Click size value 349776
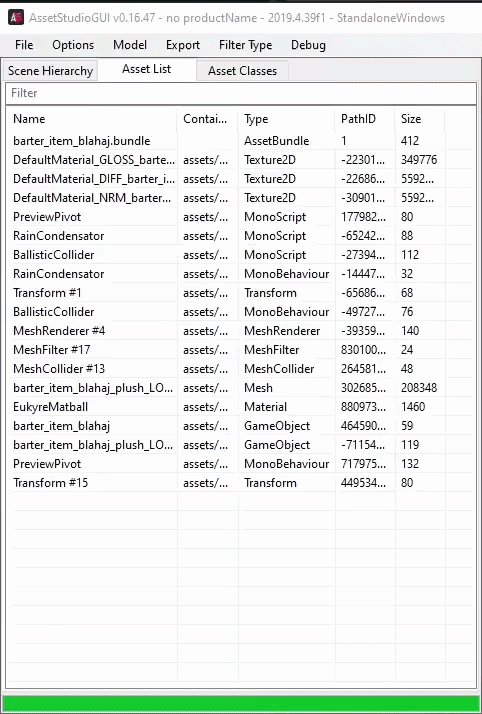The image size is (482, 714). 419,160
